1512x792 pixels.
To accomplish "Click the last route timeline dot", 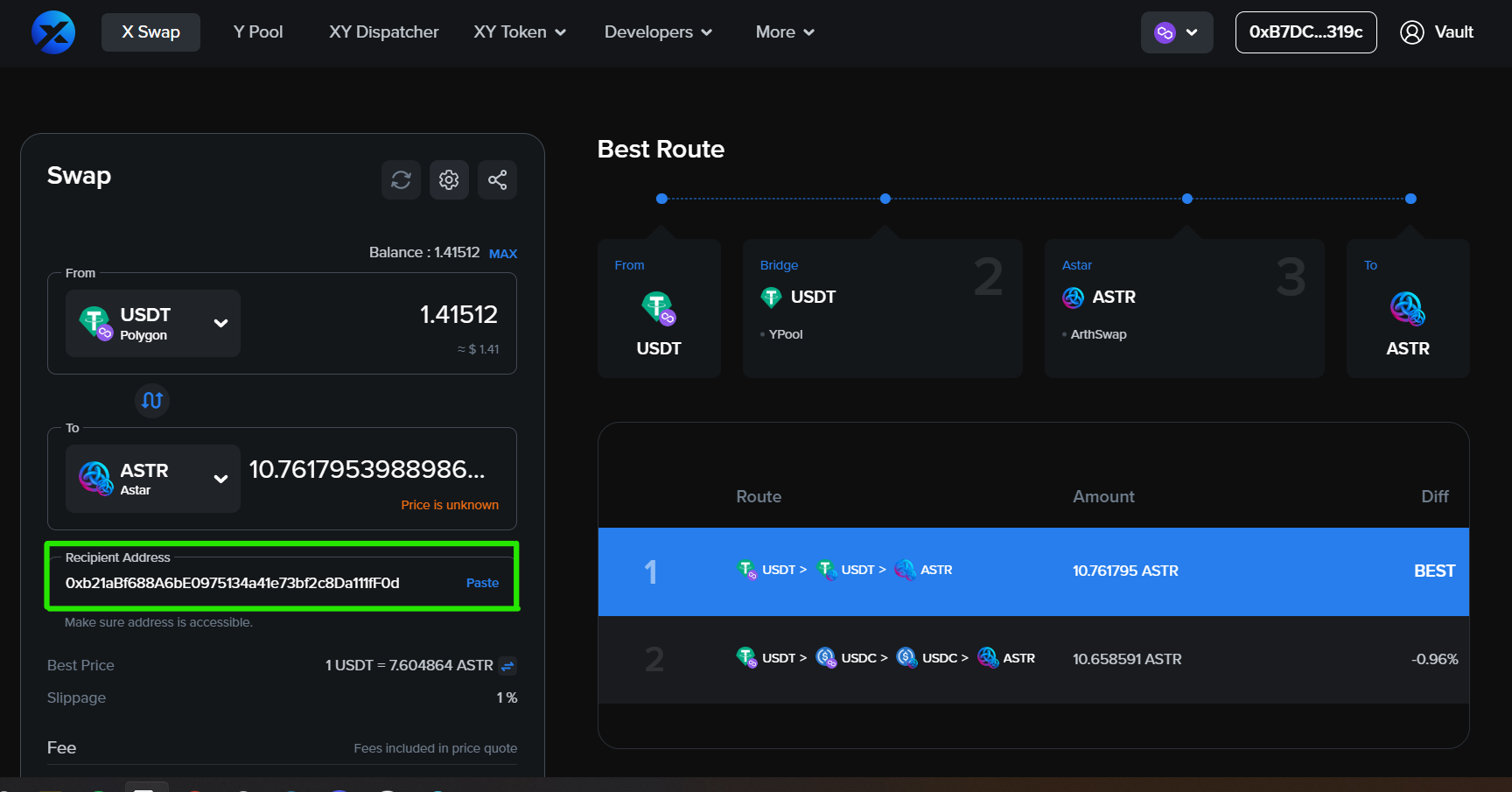I will [1410, 199].
